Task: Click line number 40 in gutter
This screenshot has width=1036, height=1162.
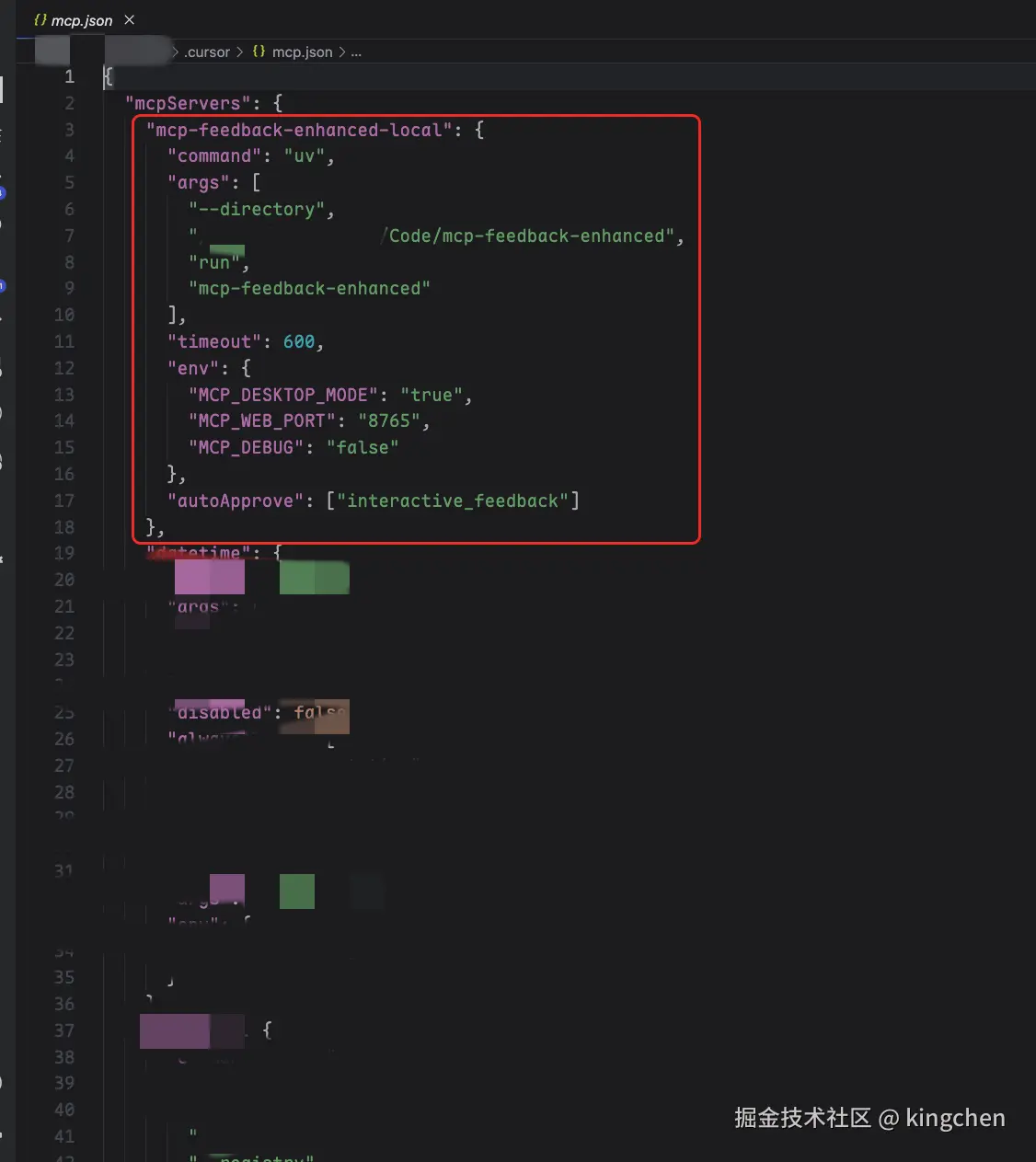Action: (63, 1110)
